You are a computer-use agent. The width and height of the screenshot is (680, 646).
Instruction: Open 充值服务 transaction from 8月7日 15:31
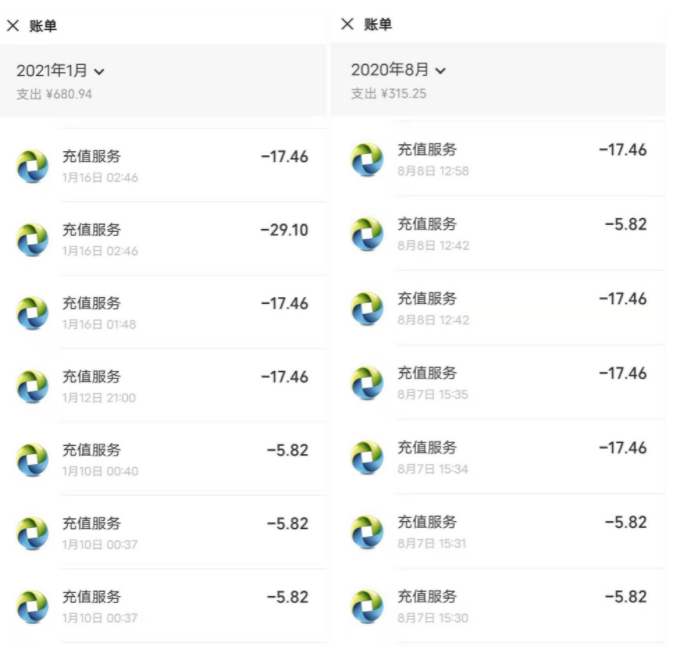[x=499, y=531]
